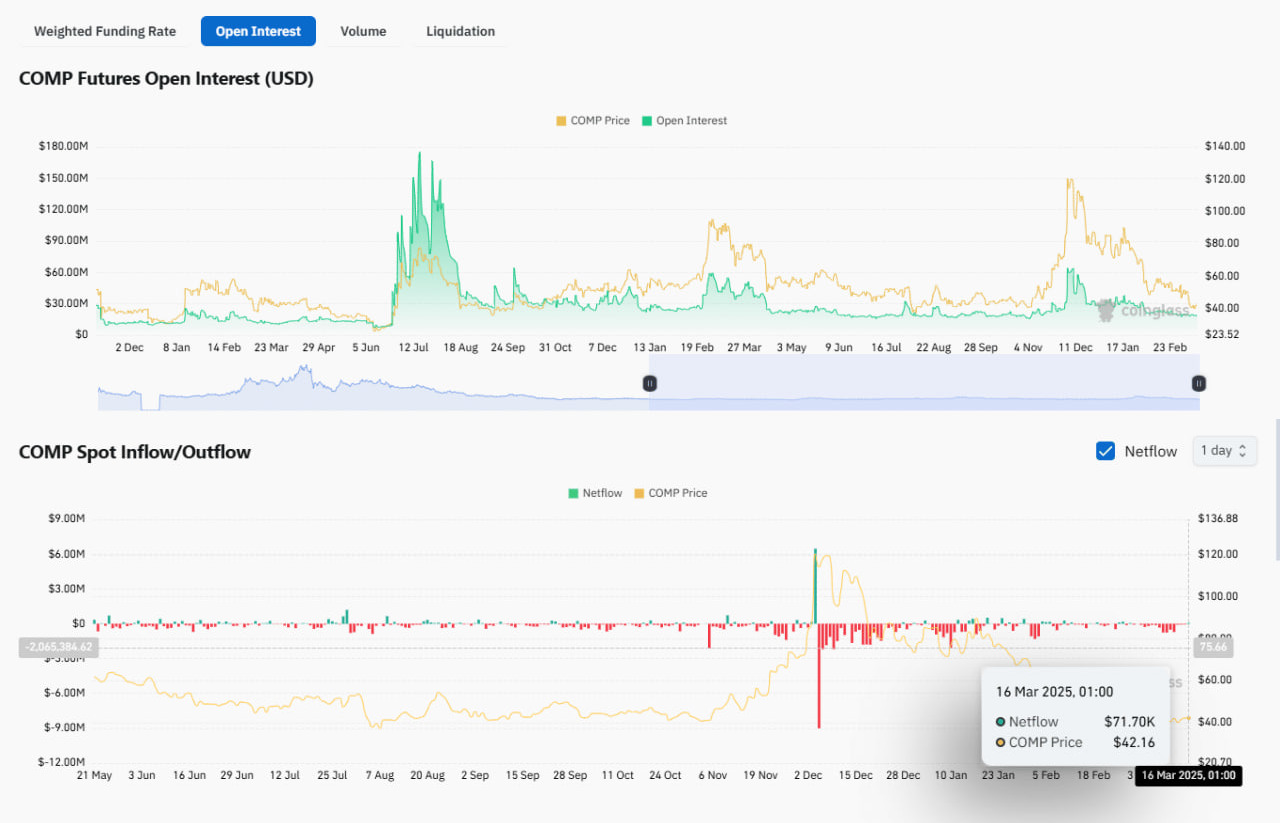Click the 16 Mar 2025, 01:00 axis marker
The height and width of the screenshot is (823, 1280).
pos(1189,775)
